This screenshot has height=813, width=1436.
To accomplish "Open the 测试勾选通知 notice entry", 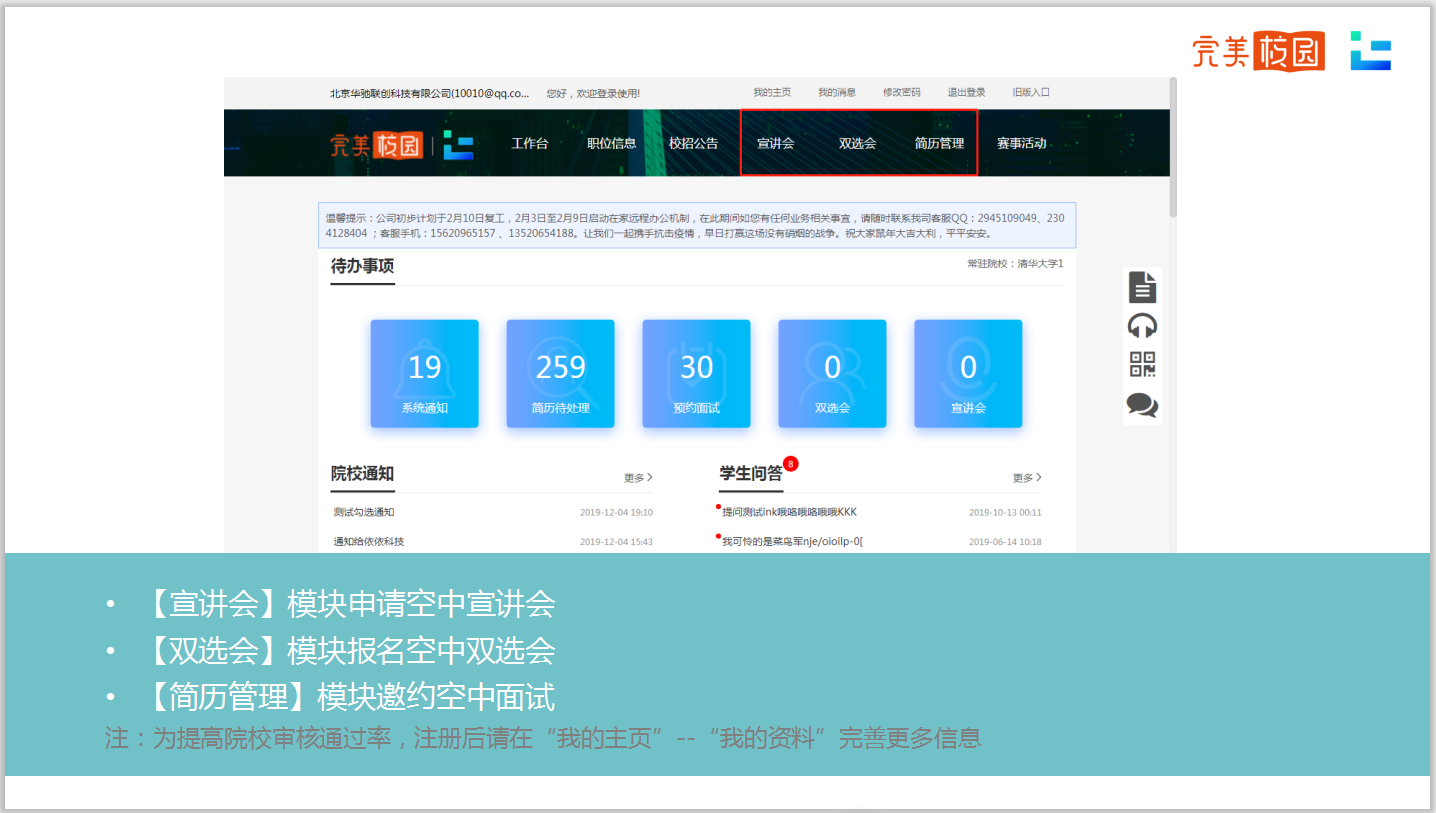I will coord(364,512).
